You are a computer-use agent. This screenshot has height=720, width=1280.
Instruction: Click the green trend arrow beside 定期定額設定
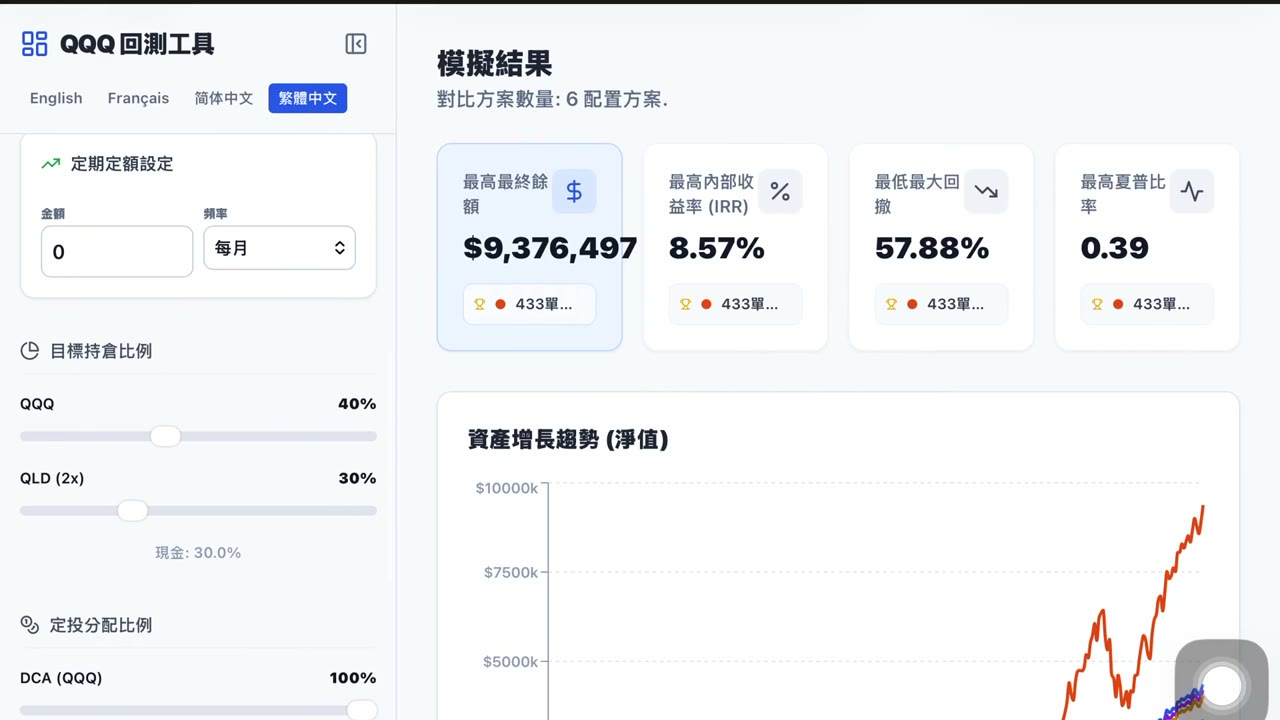click(x=51, y=163)
